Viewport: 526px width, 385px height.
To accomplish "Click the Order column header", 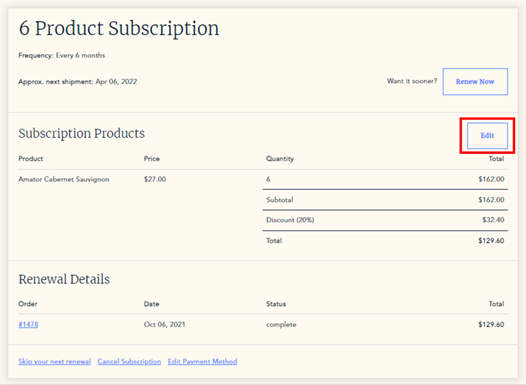I will pyautogui.click(x=28, y=304).
